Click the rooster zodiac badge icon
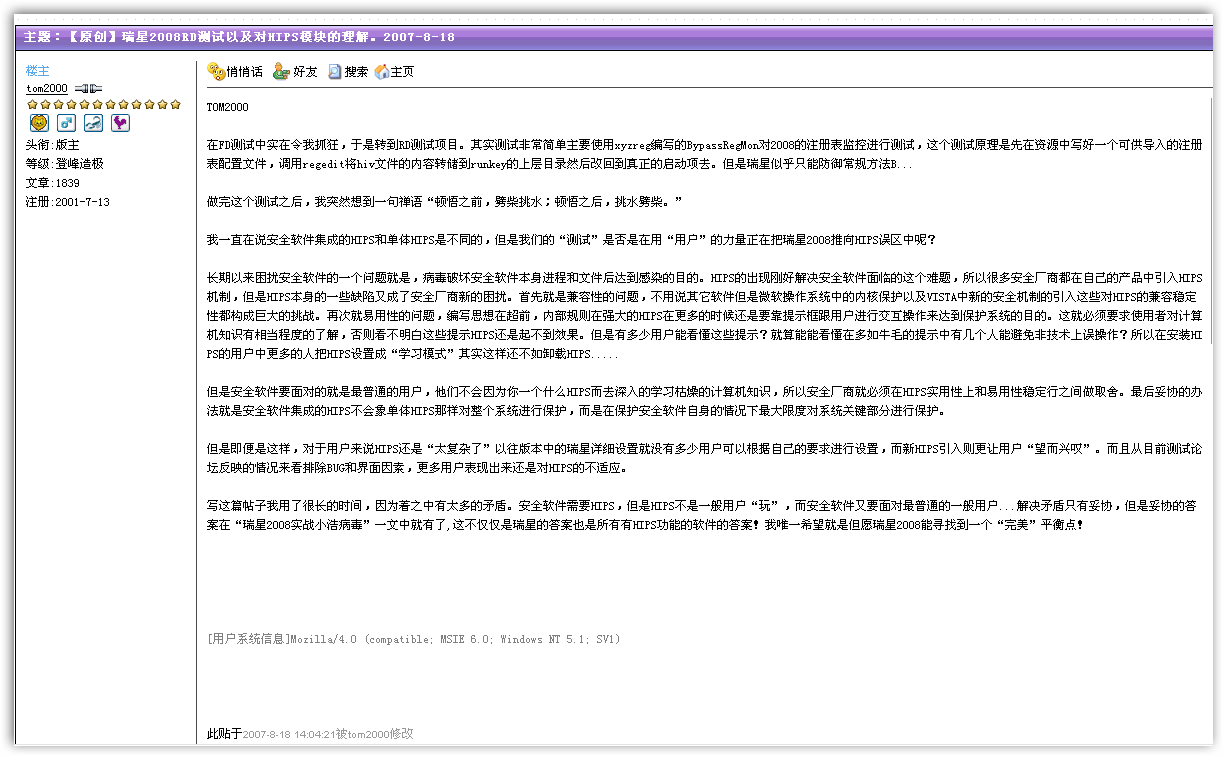This screenshot has width=1224, height=757. tap(120, 123)
